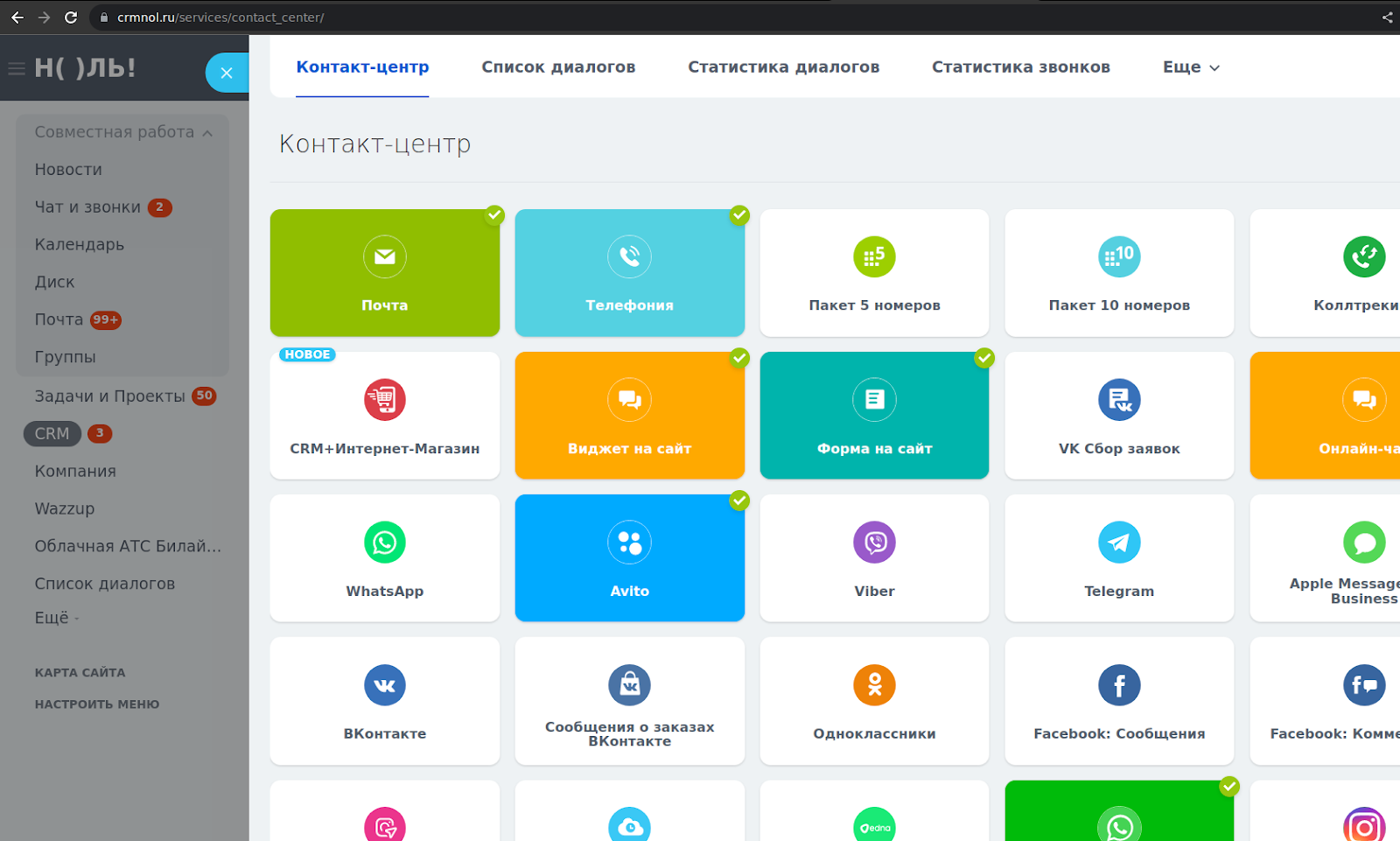Click the НОВОЕ badge on CRM+Интернет-Магазин
Viewport: 1400px width, 841px height.
coord(307,354)
